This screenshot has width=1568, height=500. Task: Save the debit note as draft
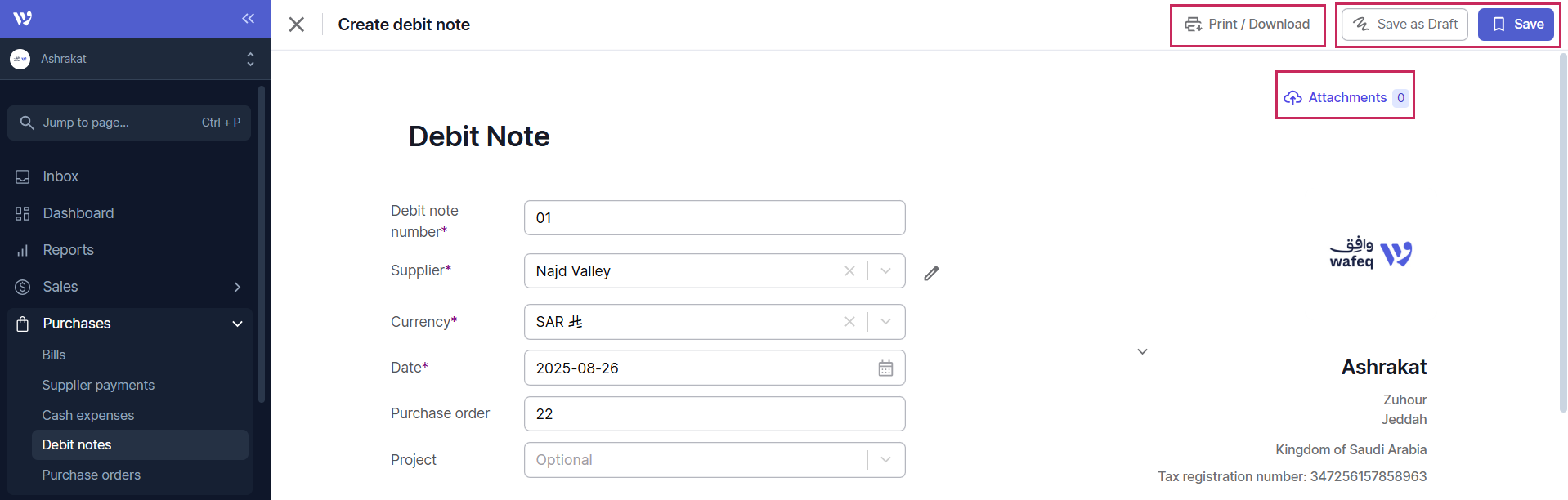[x=1404, y=25]
